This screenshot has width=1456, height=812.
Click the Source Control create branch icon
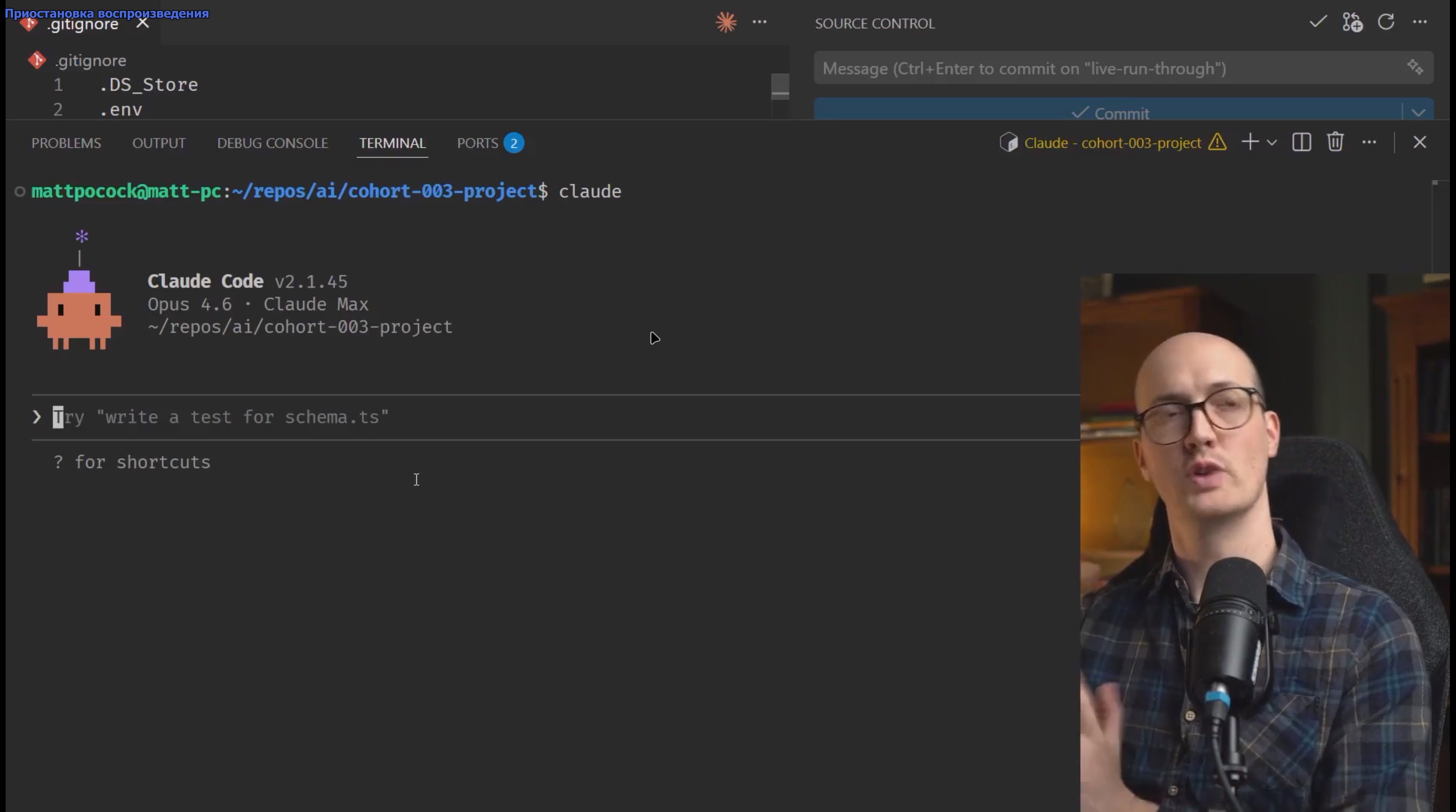(x=1353, y=23)
